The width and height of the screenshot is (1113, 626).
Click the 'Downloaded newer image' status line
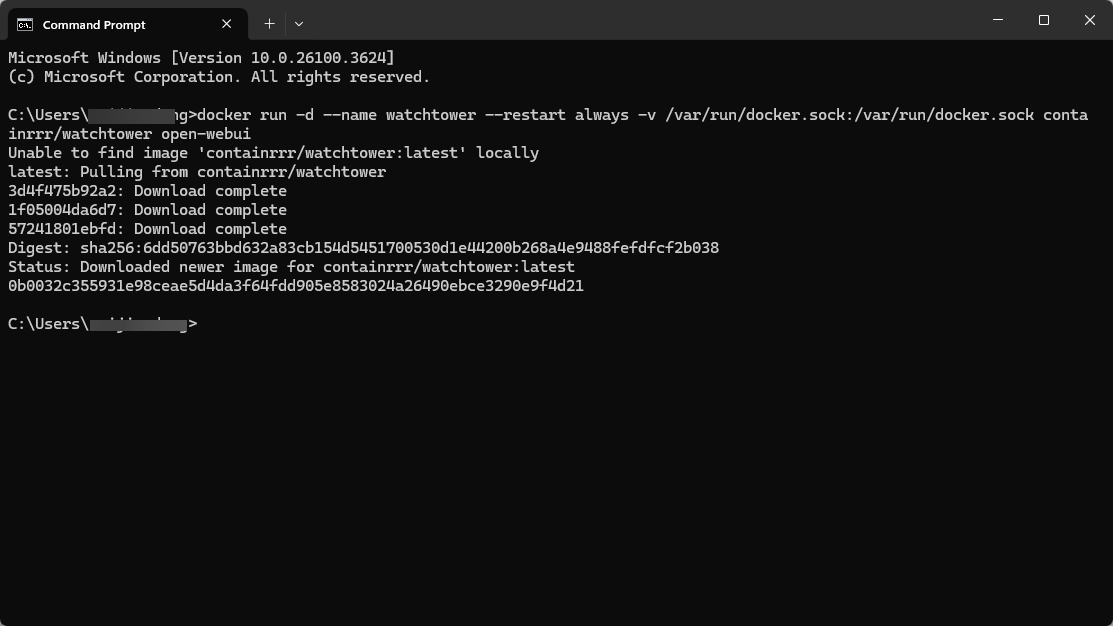click(x=291, y=267)
